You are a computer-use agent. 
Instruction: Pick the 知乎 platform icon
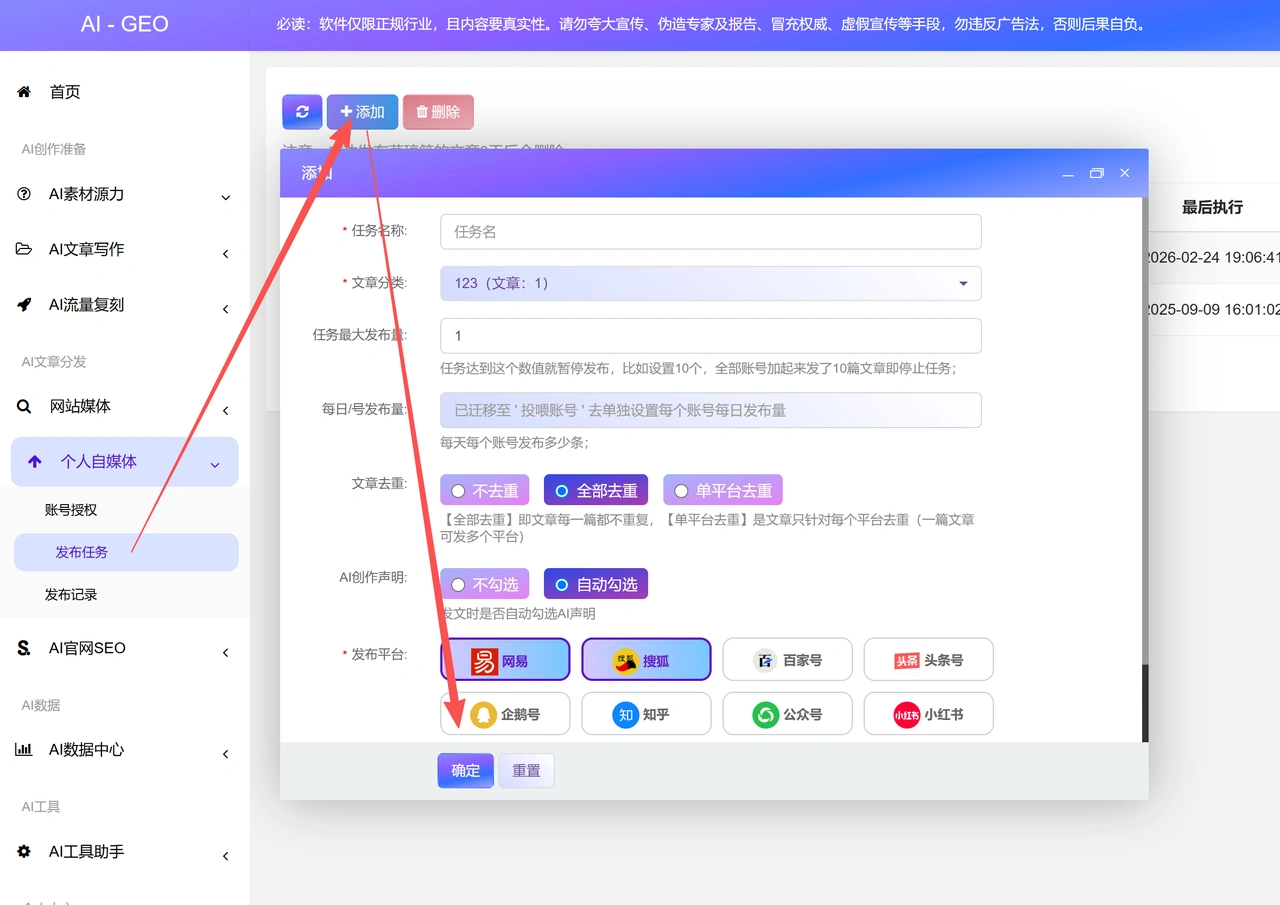625,714
